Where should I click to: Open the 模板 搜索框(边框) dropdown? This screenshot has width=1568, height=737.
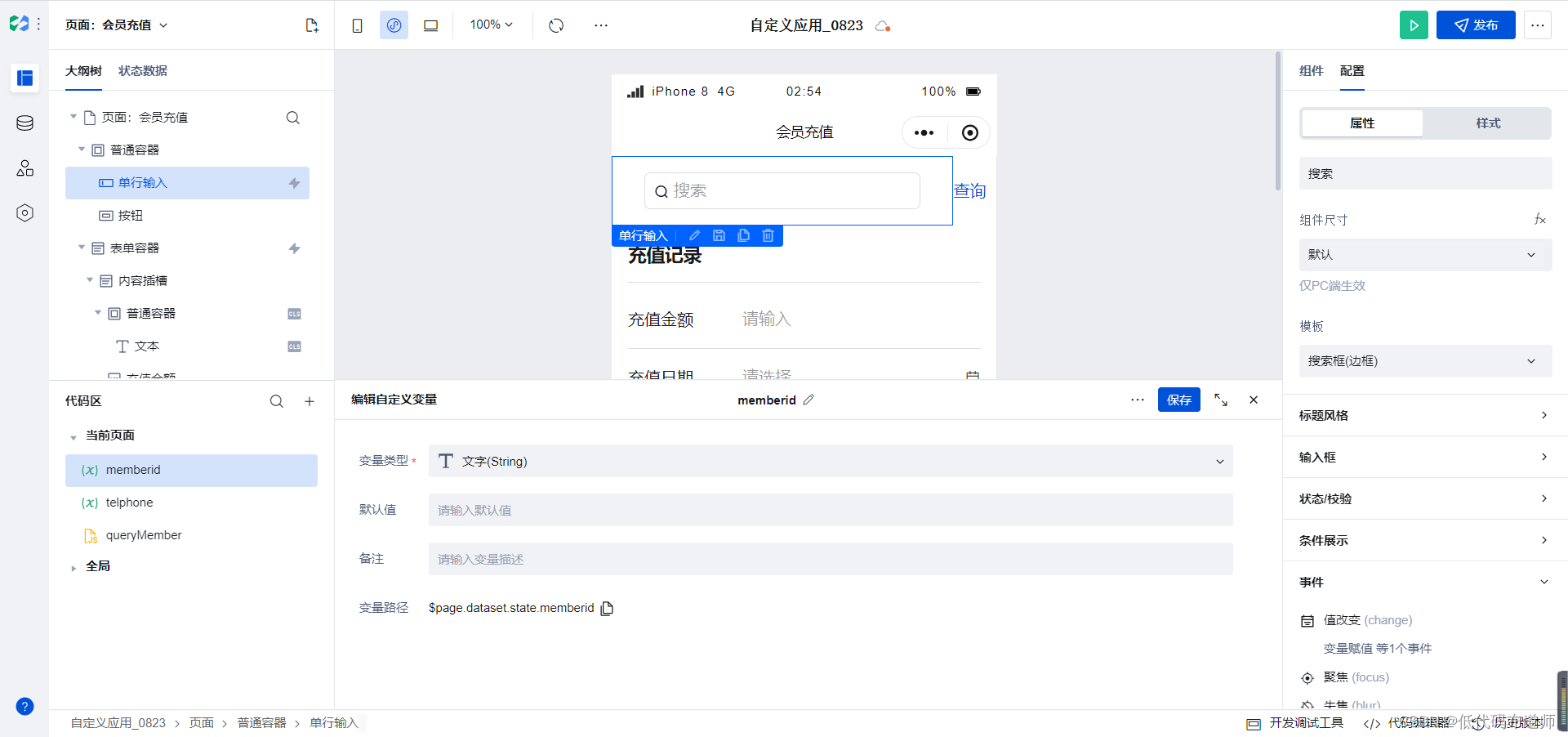tap(1425, 361)
